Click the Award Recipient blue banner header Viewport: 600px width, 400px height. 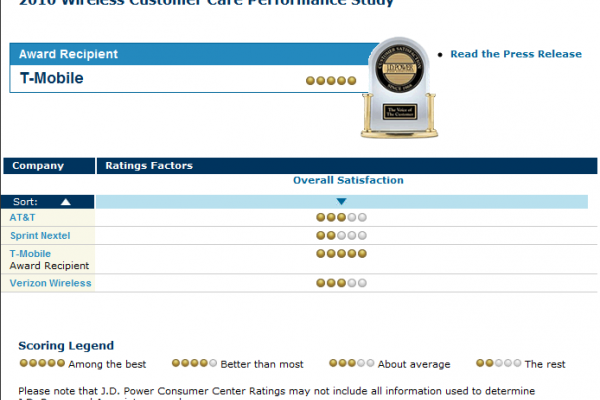(x=194, y=54)
